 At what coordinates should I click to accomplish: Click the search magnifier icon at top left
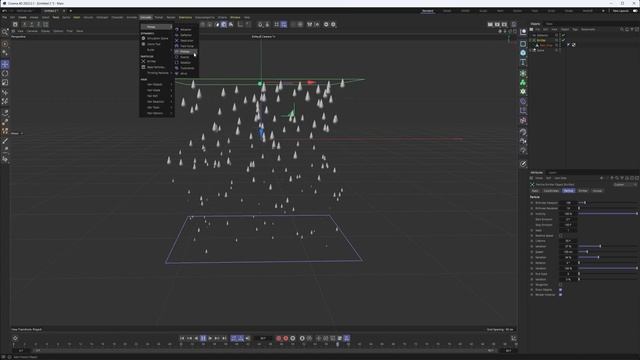5,32
